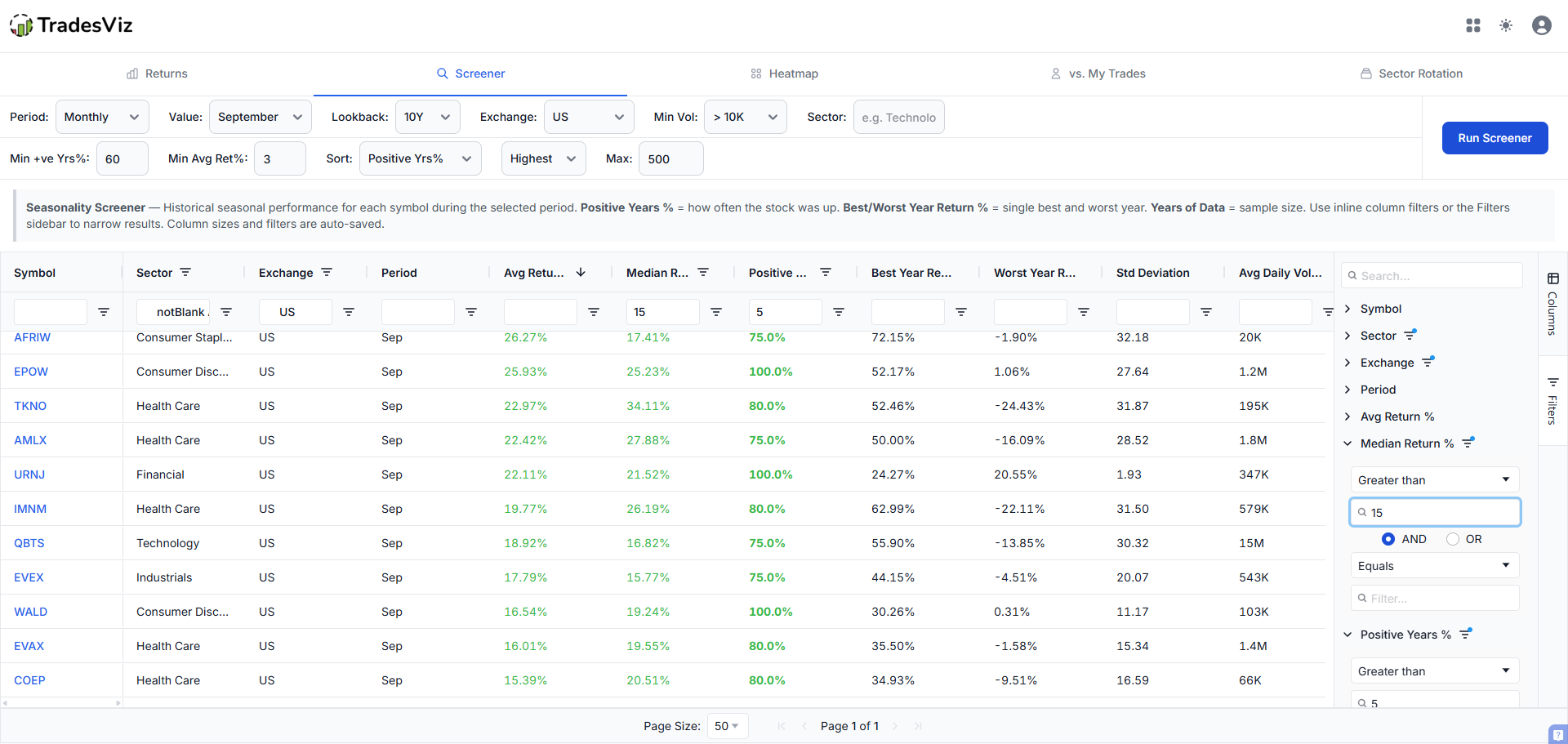The height and width of the screenshot is (744, 1568).
Task: Open the Exchange column header filter icon
Action: click(327, 272)
